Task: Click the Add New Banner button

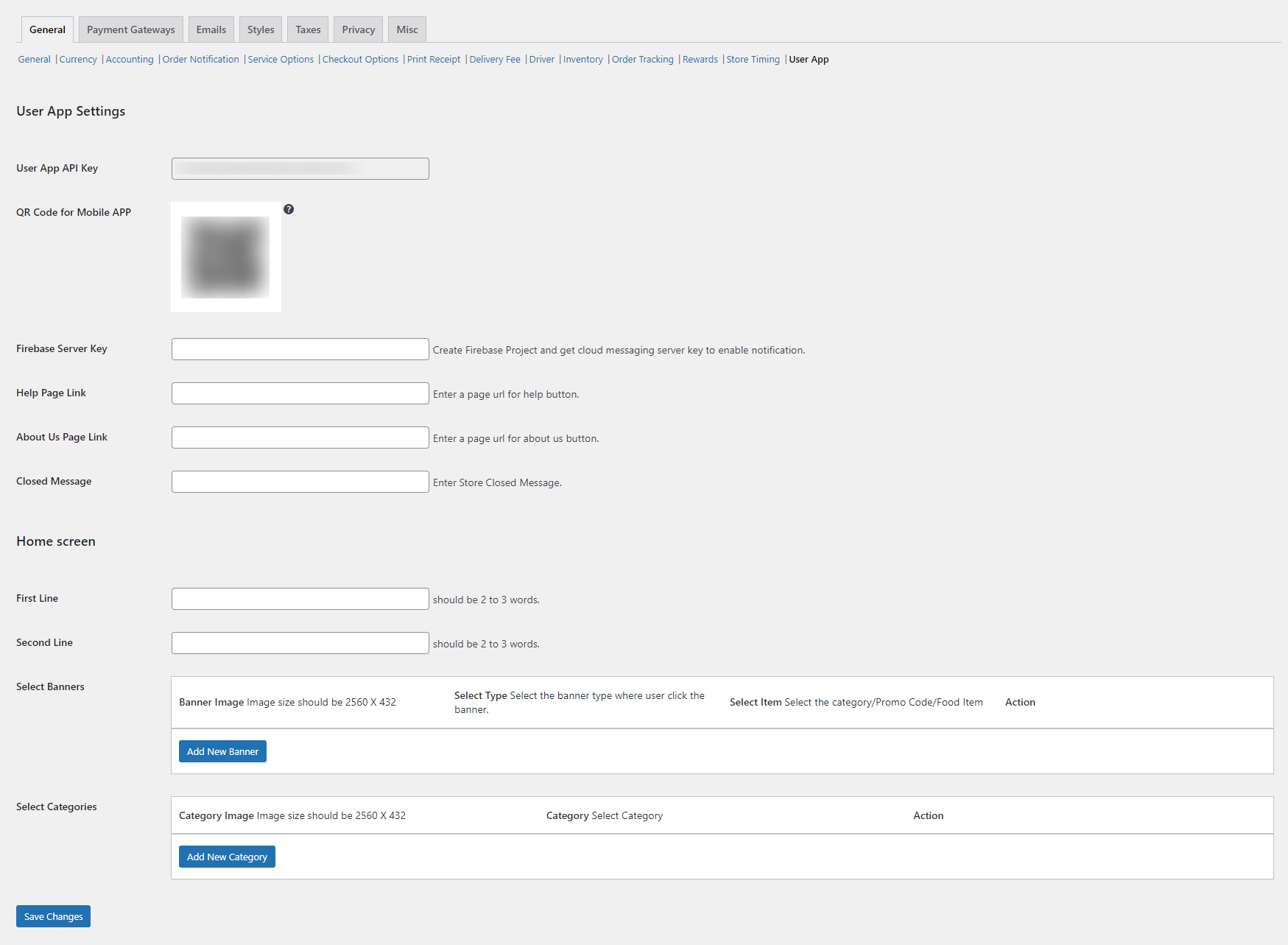Action: pos(222,751)
